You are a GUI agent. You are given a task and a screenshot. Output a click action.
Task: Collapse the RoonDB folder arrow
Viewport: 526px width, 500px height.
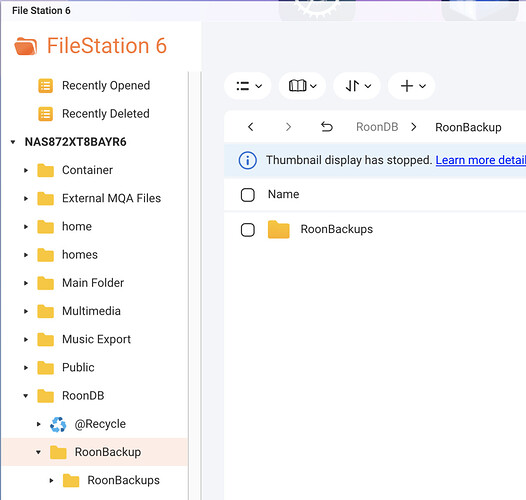26,396
